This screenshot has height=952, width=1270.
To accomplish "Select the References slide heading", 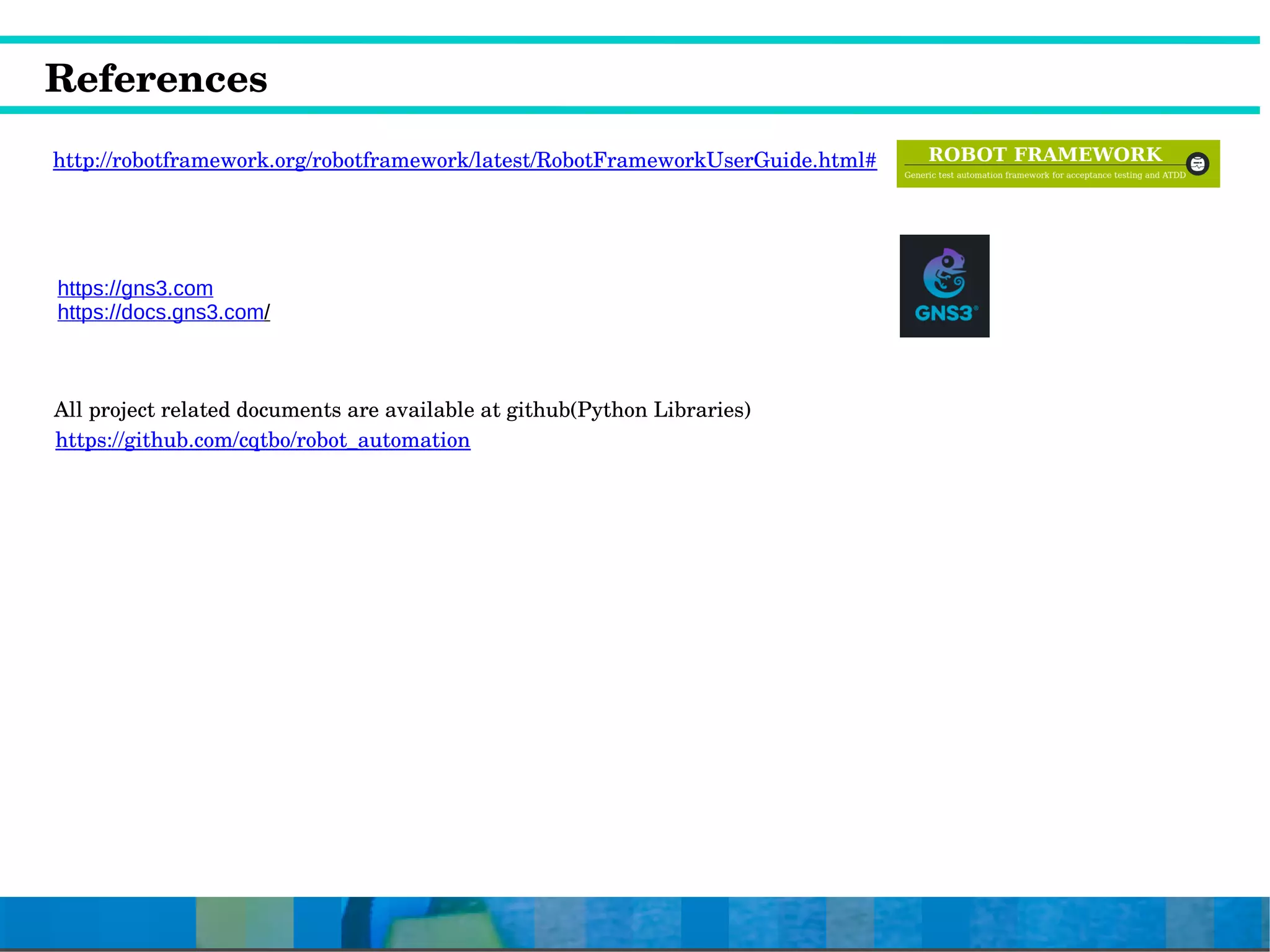I will (156, 79).
